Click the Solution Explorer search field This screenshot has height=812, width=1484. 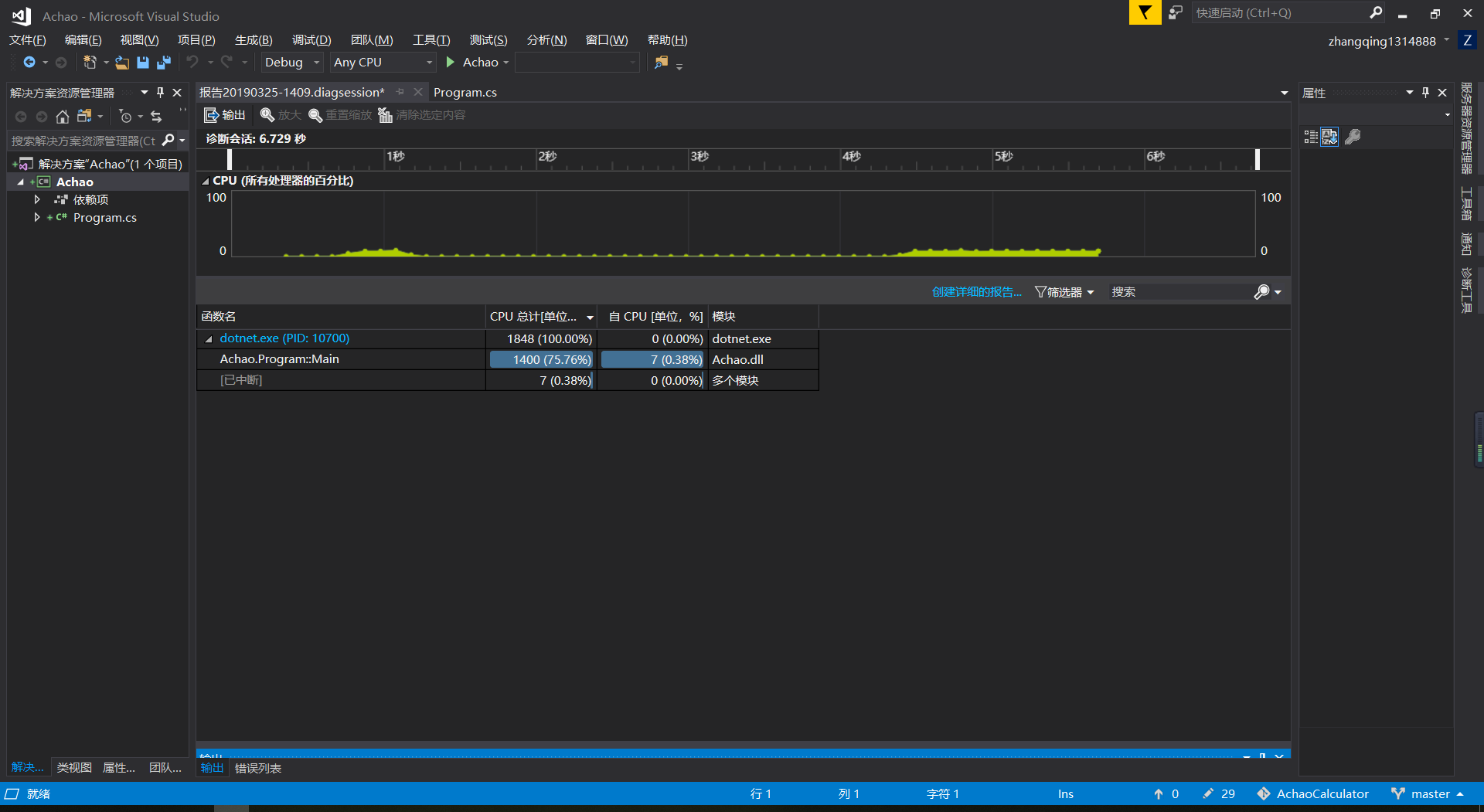coord(83,141)
